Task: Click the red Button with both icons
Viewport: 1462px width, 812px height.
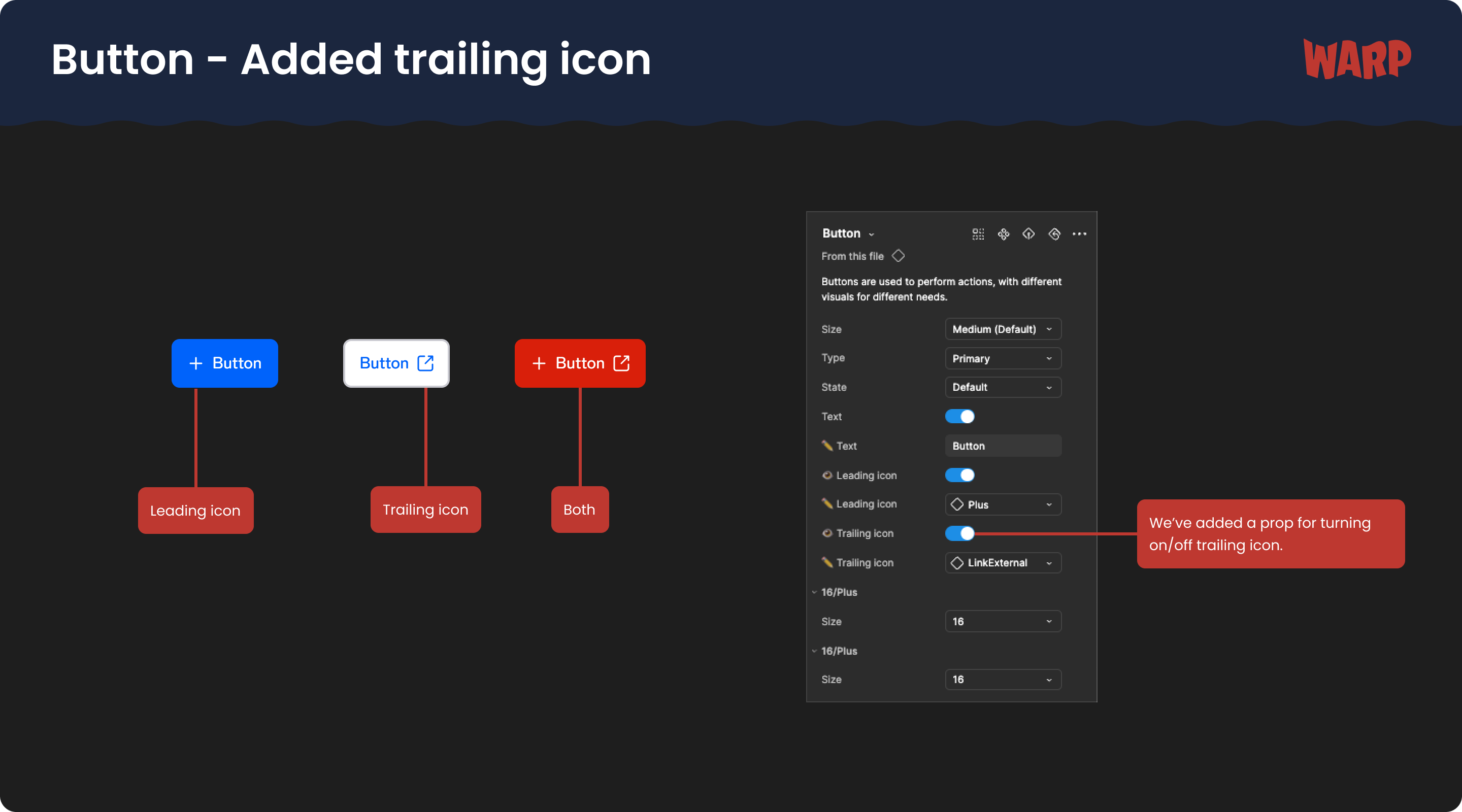Action: click(x=580, y=363)
